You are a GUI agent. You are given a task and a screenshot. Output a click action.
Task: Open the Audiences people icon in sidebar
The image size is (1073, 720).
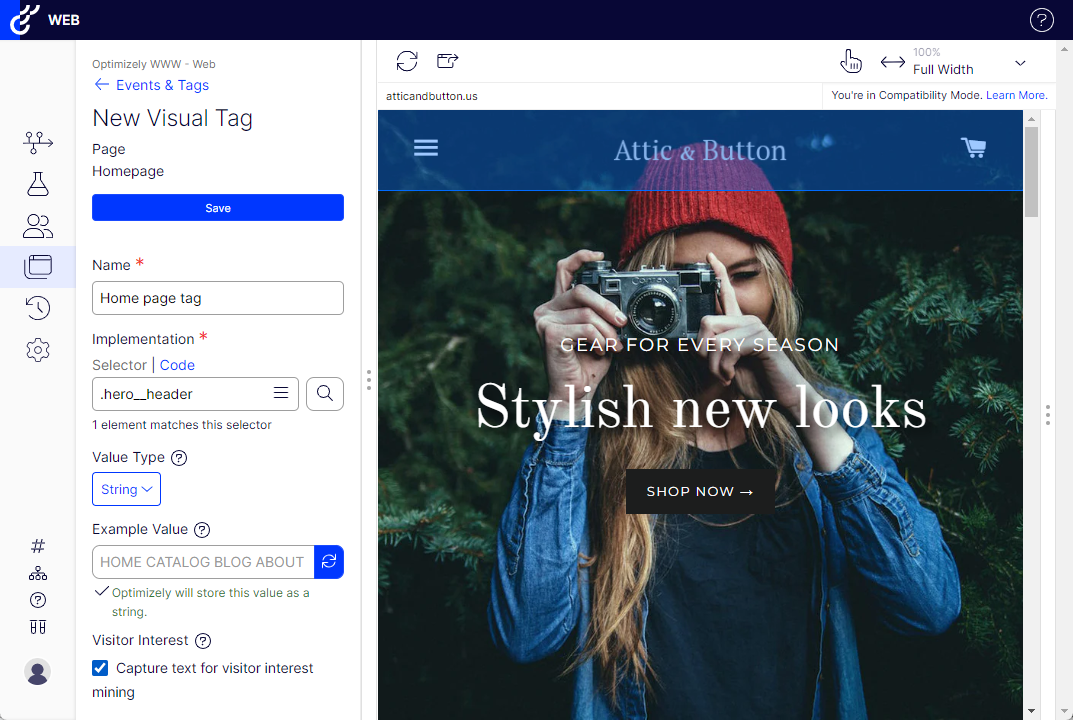tap(38, 226)
